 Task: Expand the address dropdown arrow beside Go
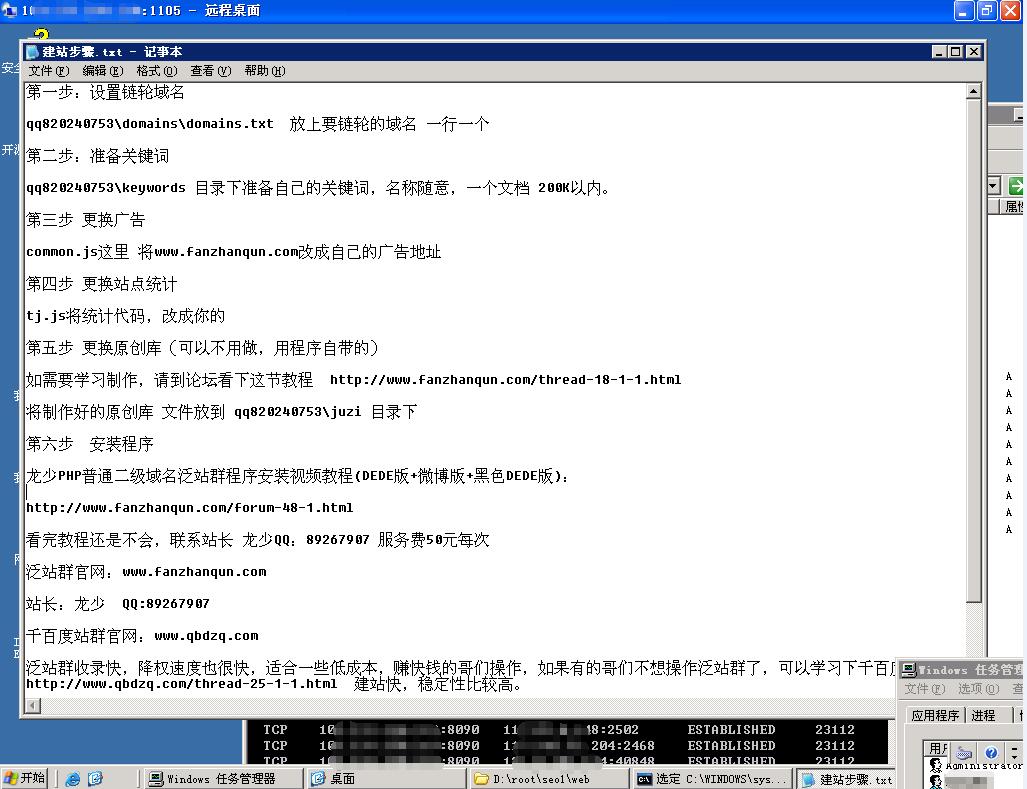pyautogui.click(x=994, y=186)
